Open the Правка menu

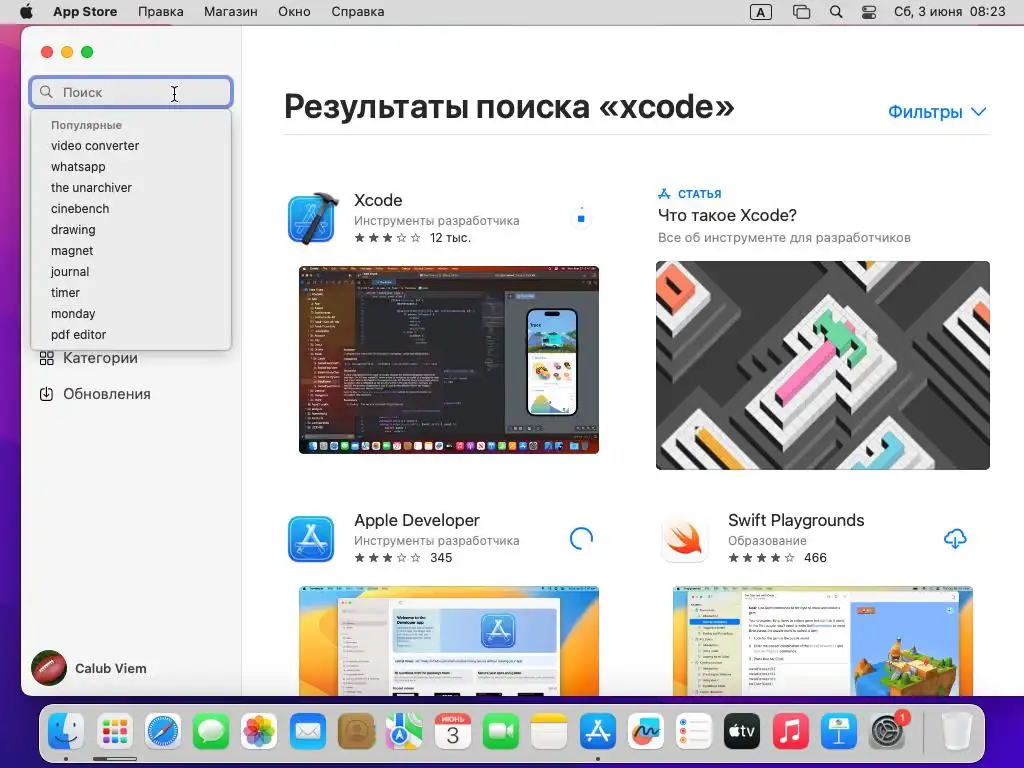(x=161, y=12)
